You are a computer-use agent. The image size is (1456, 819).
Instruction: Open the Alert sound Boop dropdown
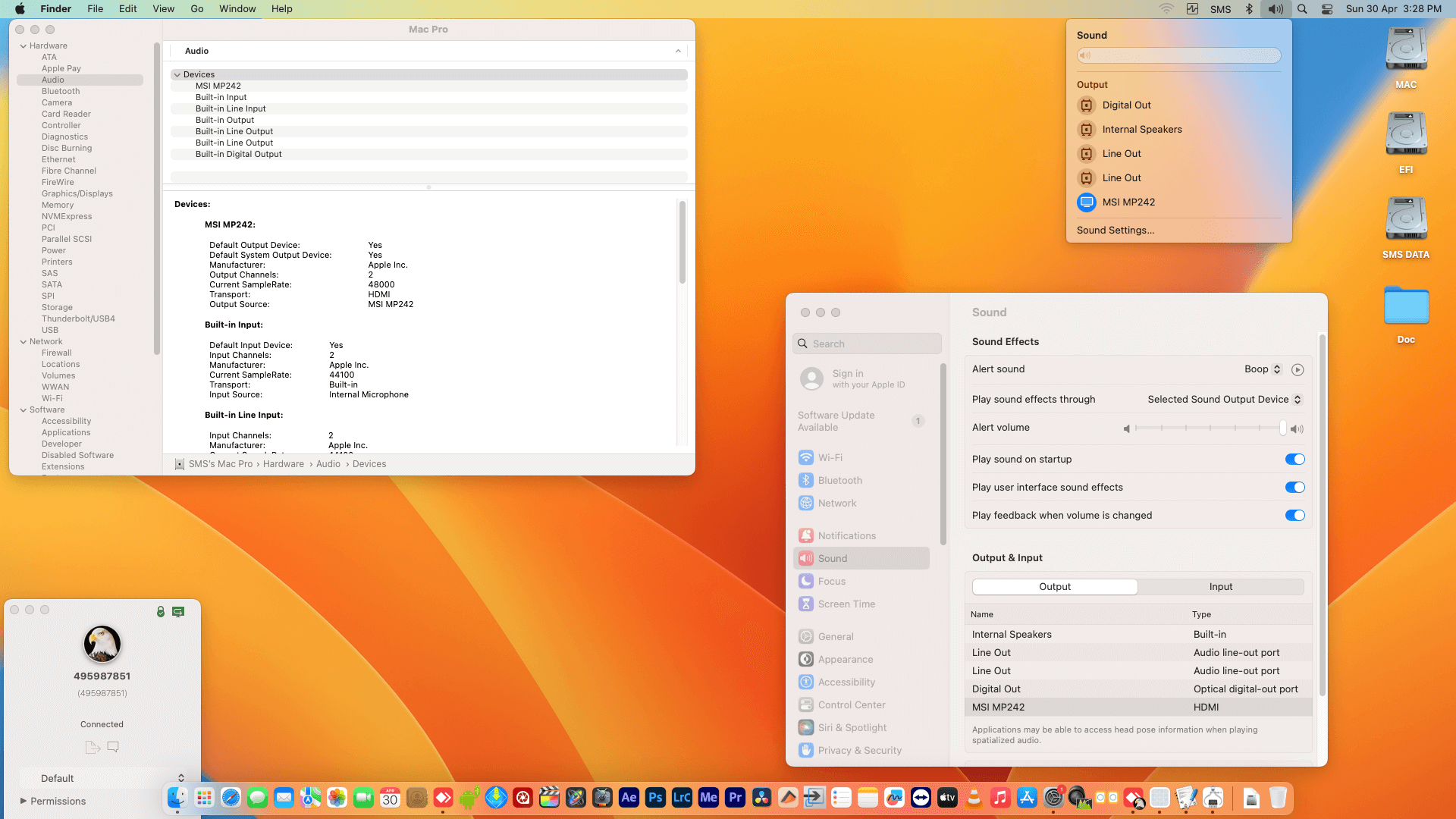coord(1263,369)
